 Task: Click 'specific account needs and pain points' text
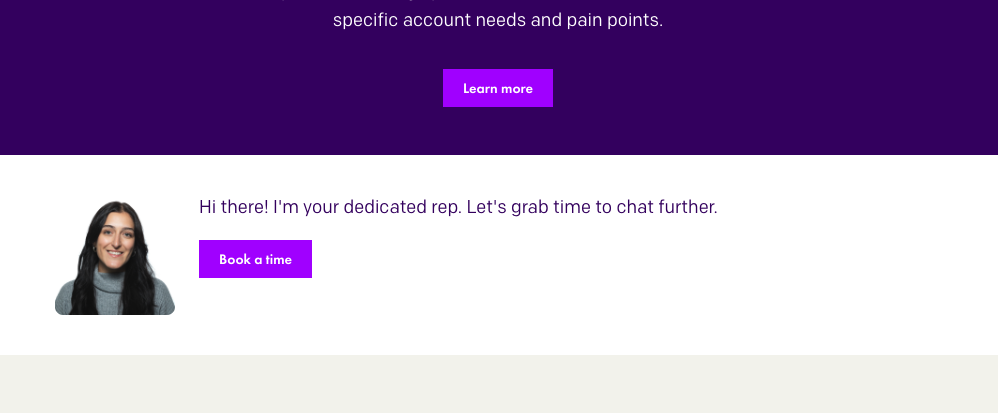498,20
